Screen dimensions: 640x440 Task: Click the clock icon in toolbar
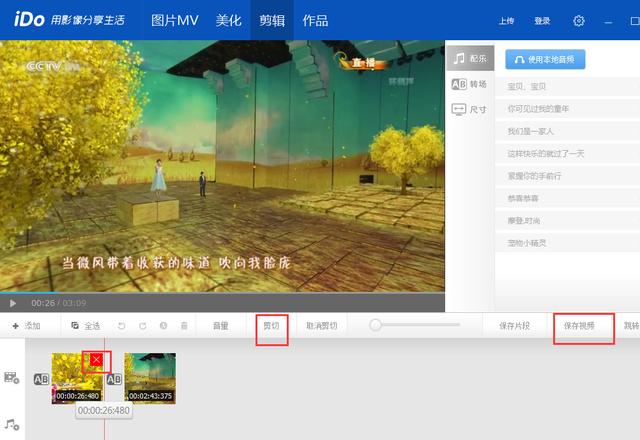point(163,326)
